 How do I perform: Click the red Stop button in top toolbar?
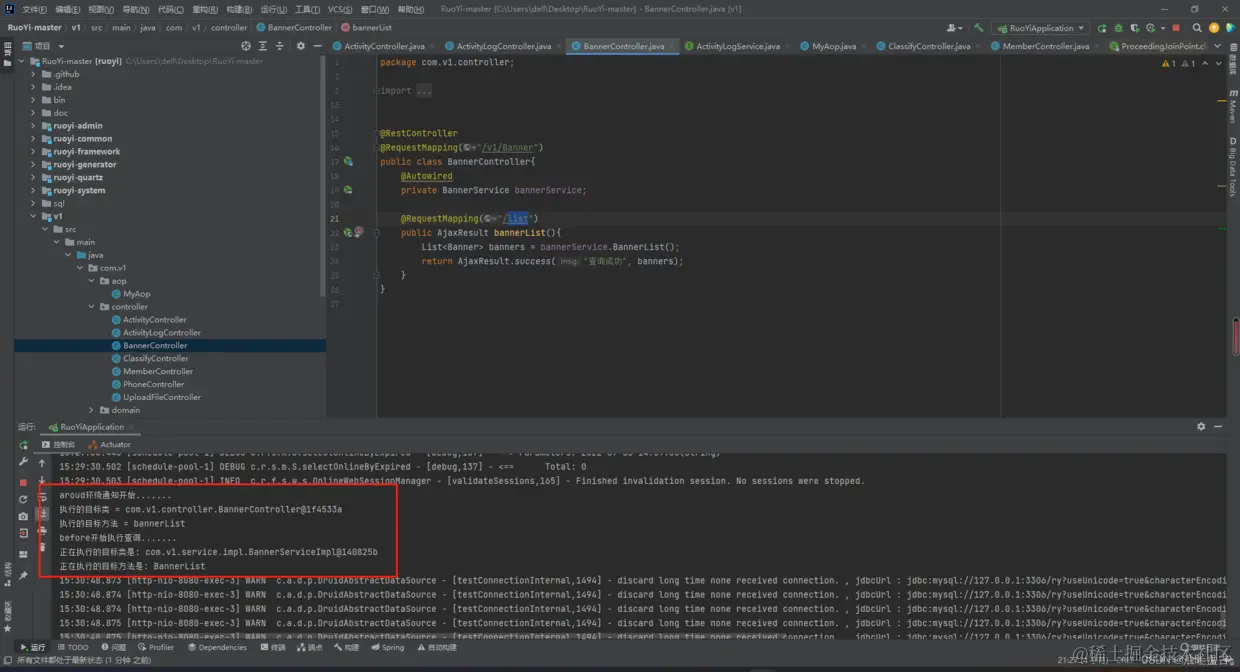tap(1175, 28)
